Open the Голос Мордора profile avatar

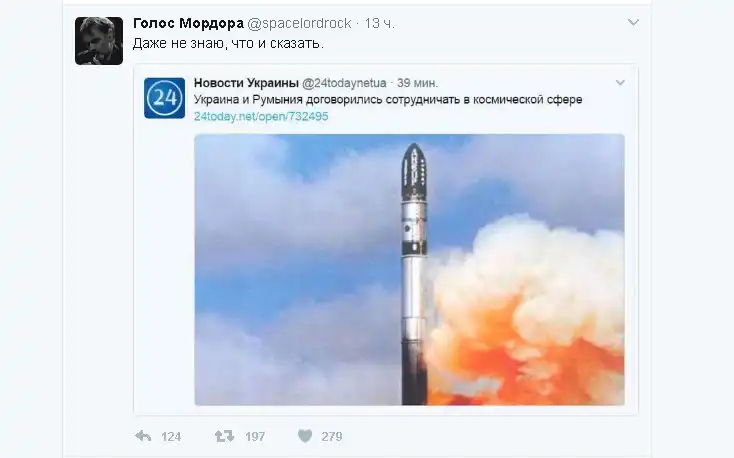pyautogui.click(x=99, y=41)
